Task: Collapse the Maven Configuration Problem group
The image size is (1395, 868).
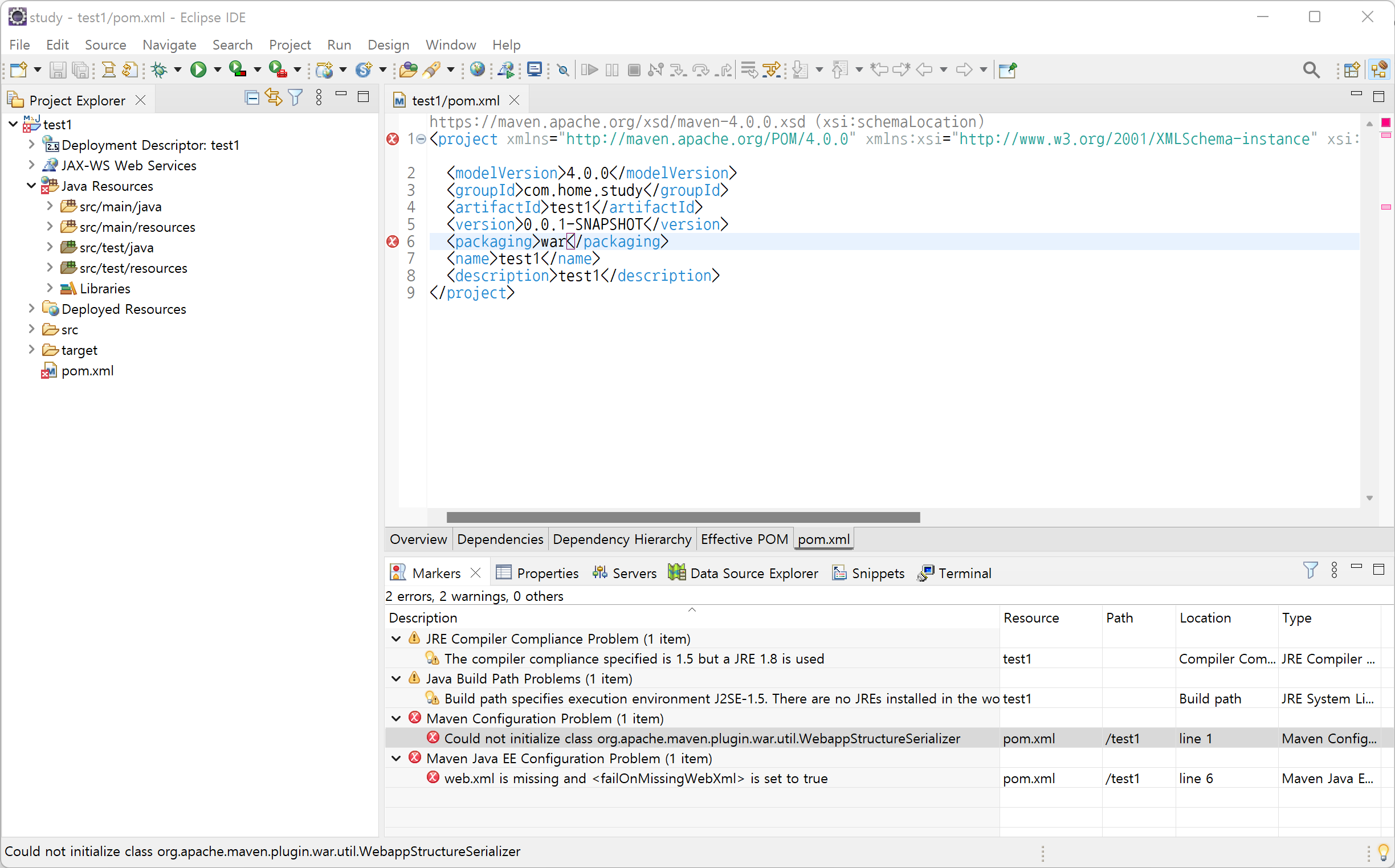Action: point(396,718)
